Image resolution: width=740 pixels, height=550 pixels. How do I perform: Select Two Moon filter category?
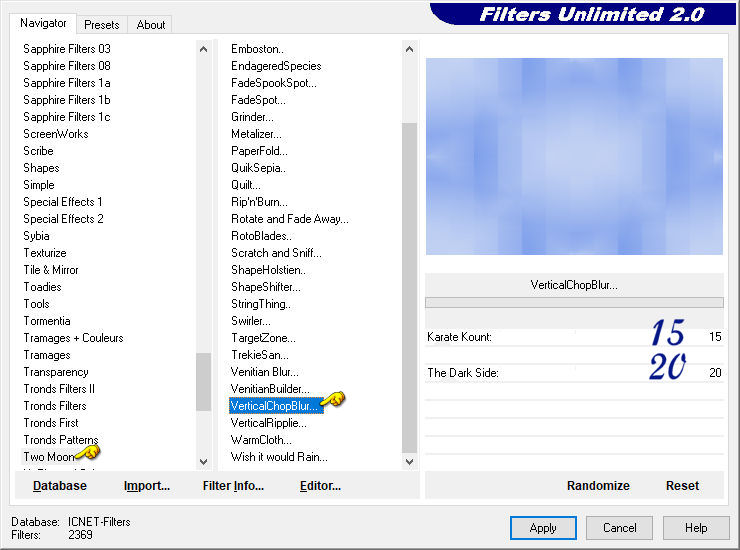(x=49, y=457)
